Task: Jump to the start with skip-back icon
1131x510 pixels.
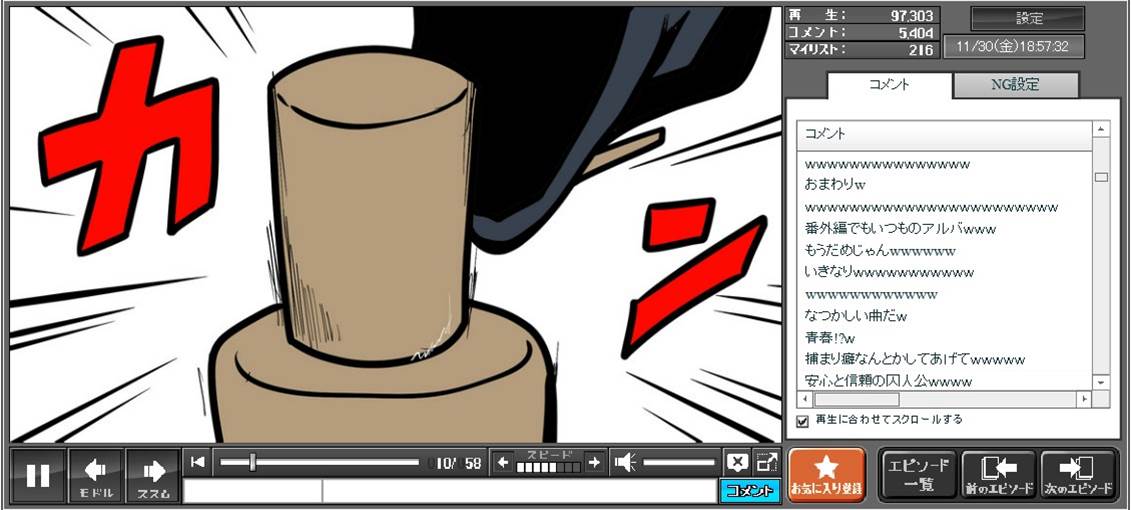Action: pyautogui.click(x=198, y=462)
